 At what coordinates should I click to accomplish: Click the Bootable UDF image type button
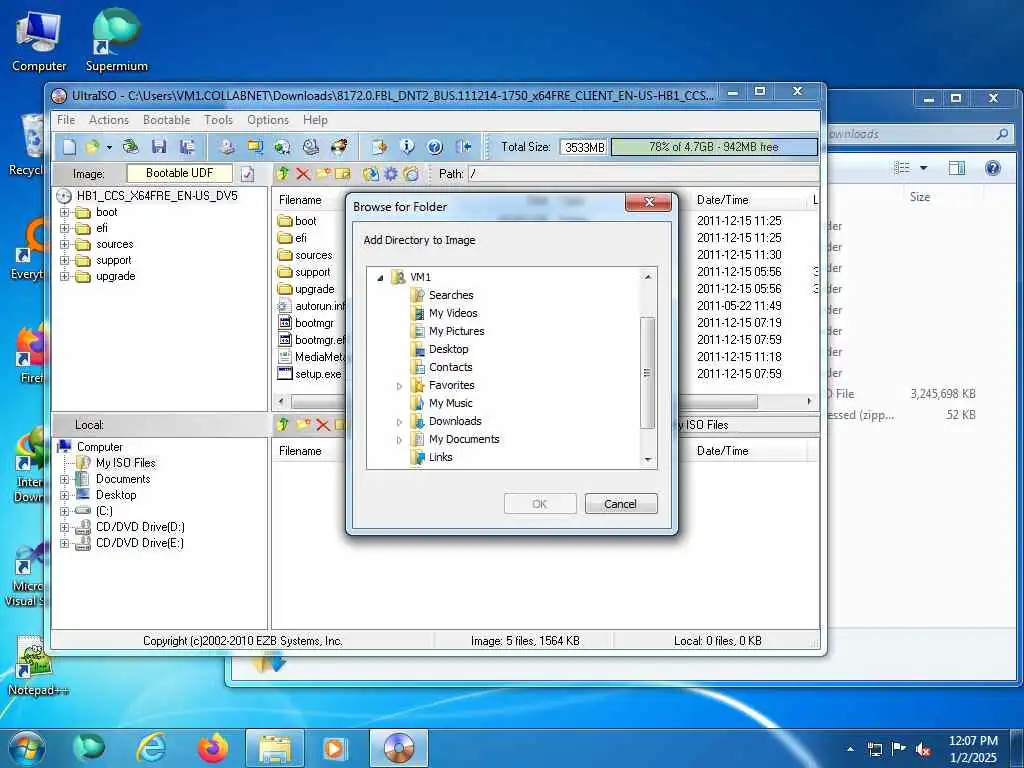click(180, 173)
